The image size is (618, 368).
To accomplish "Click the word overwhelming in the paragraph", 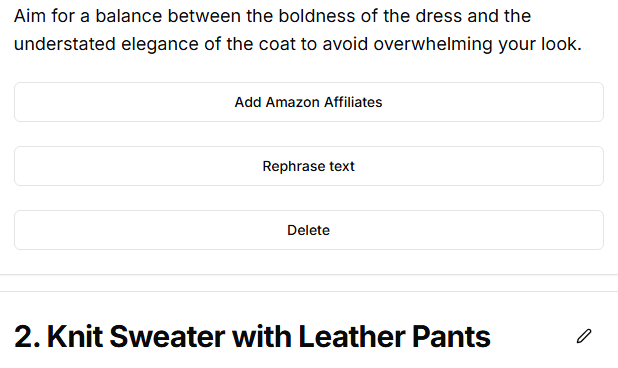I will pos(433,44).
